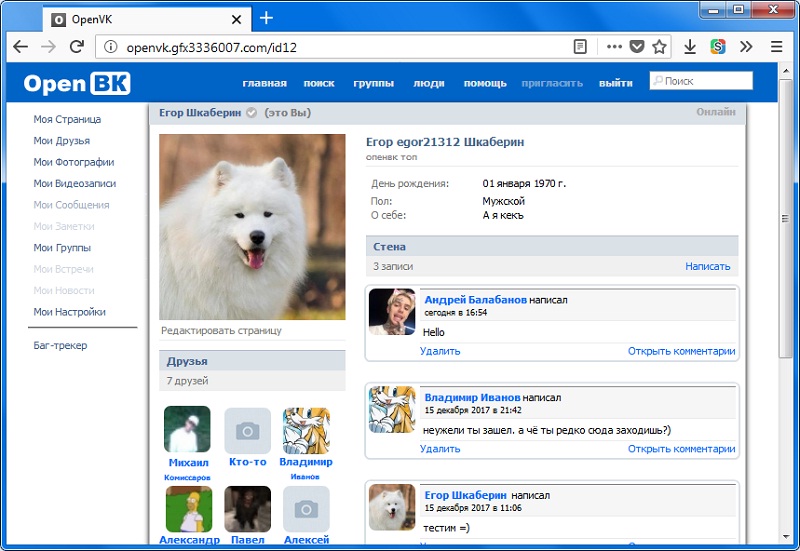Click пригласить in top navigation
800x551 pixels.
click(x=552, y=83)
